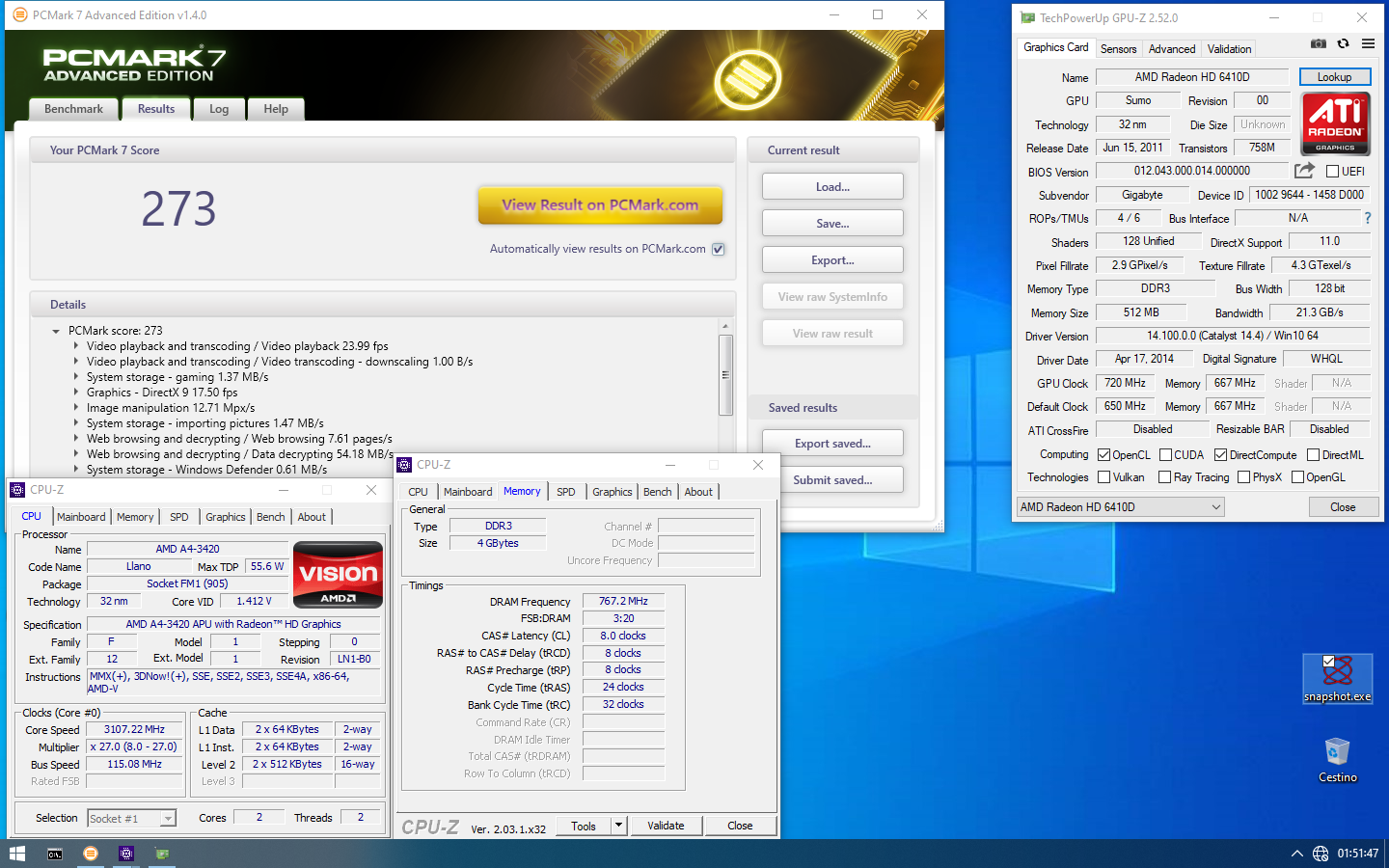Expand the System storage gaming item
The image size is (1389, 868).
76,377
